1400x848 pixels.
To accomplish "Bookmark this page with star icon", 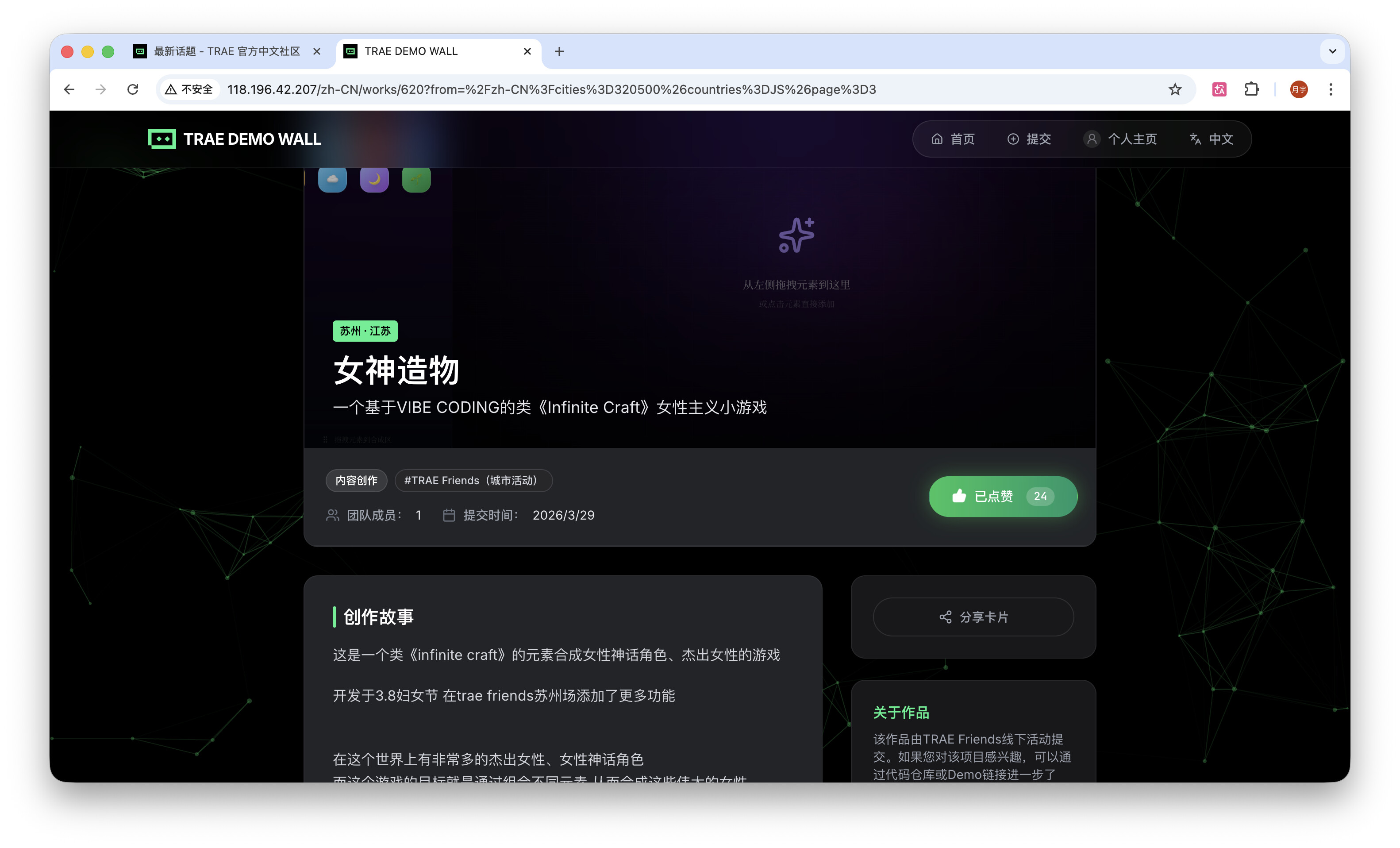I will [x=1174, y=89].
